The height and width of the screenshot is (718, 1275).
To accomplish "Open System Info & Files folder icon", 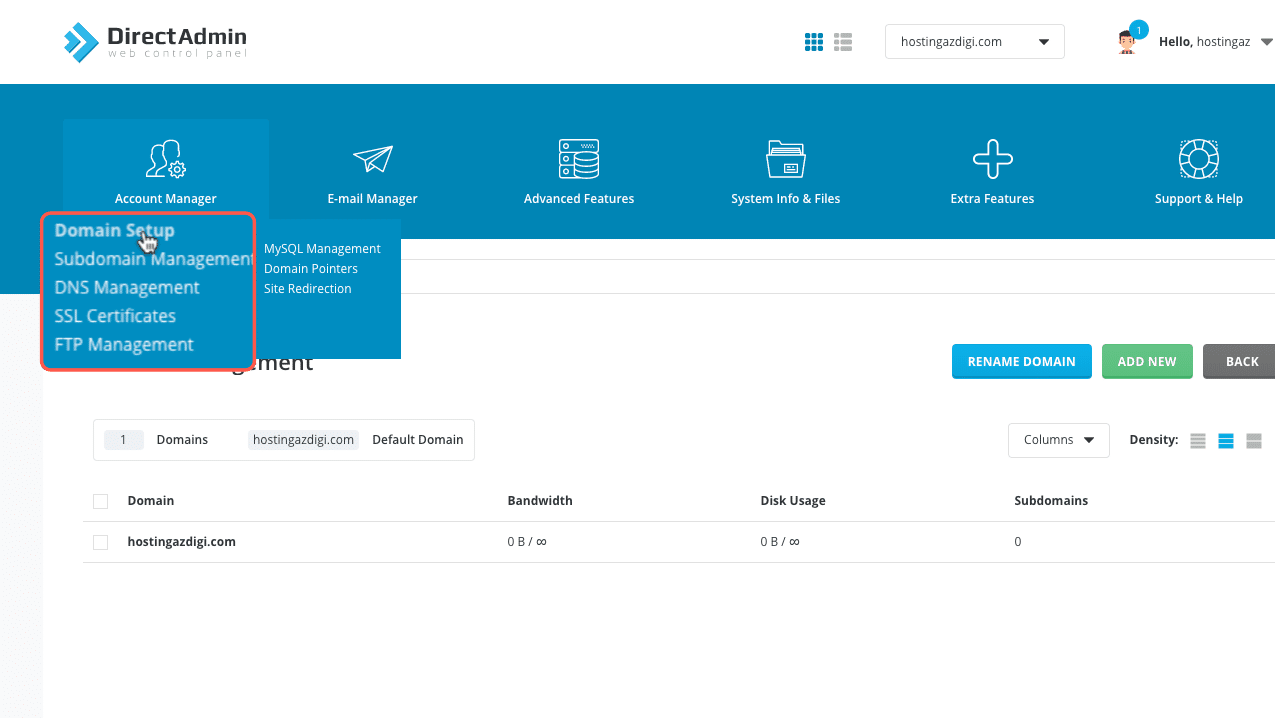I will tap(785, 160).
